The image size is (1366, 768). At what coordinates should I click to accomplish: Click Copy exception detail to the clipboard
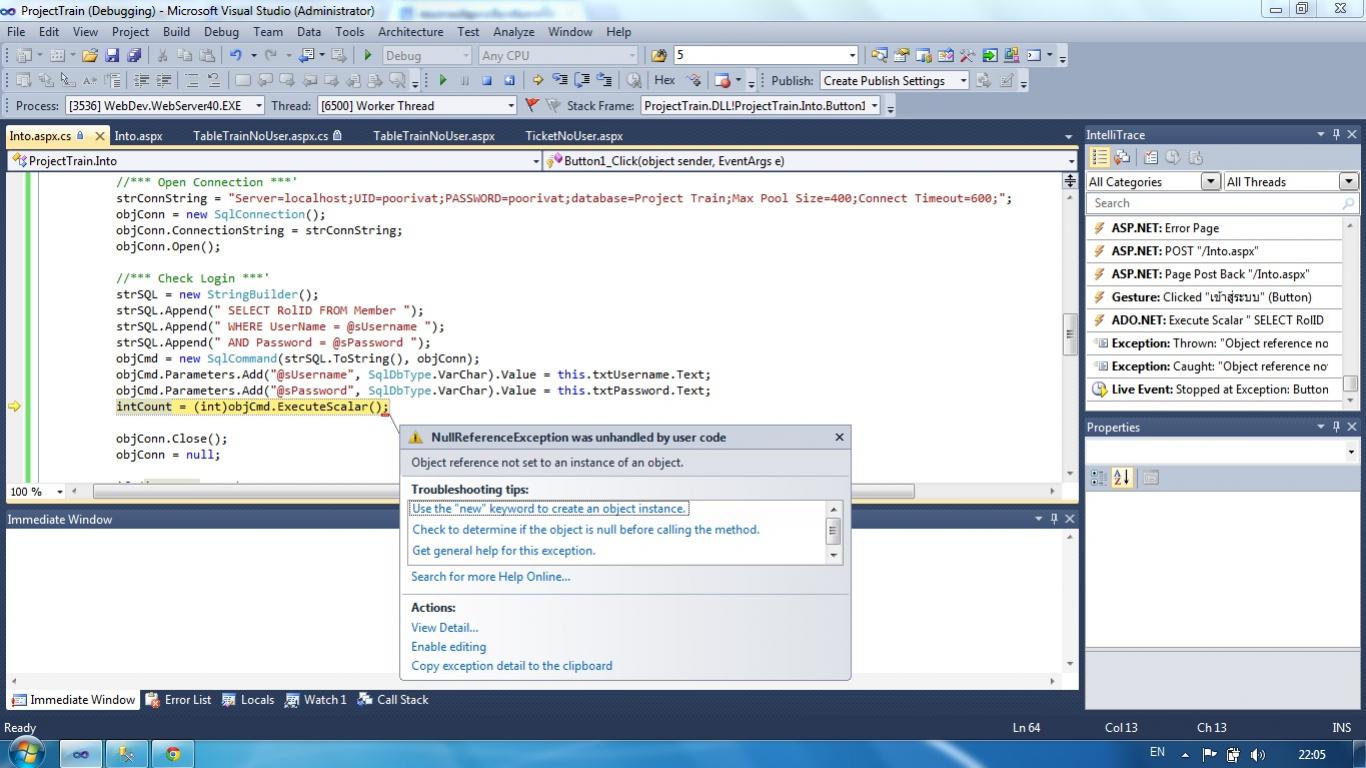pyautogui.click(x=511, y=665)
